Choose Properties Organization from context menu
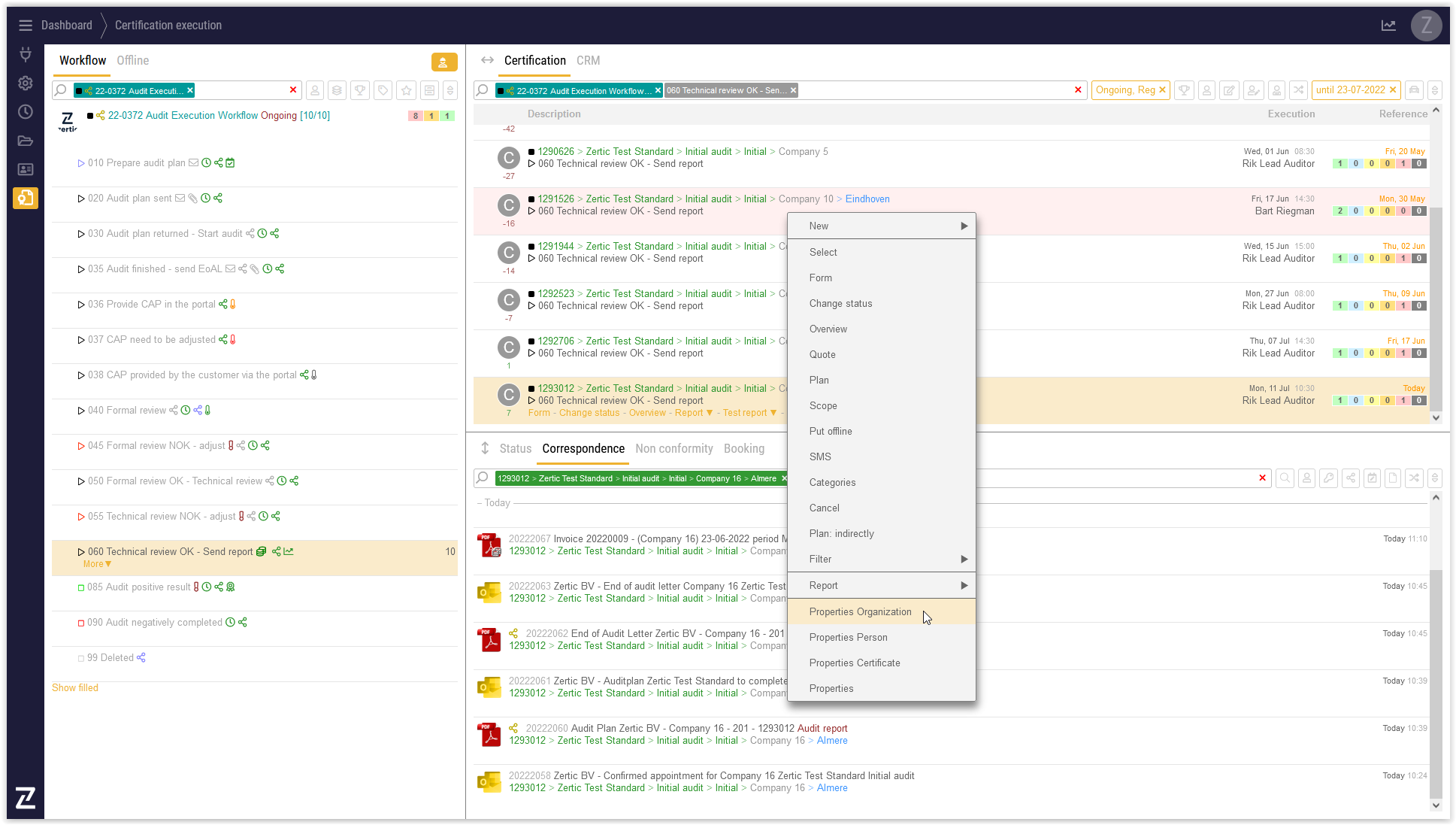 coord(860,611)
